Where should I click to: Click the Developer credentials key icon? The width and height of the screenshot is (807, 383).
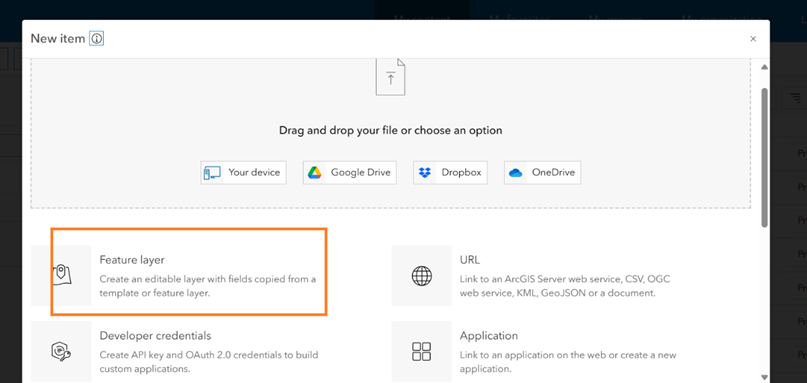pos(61,352)
